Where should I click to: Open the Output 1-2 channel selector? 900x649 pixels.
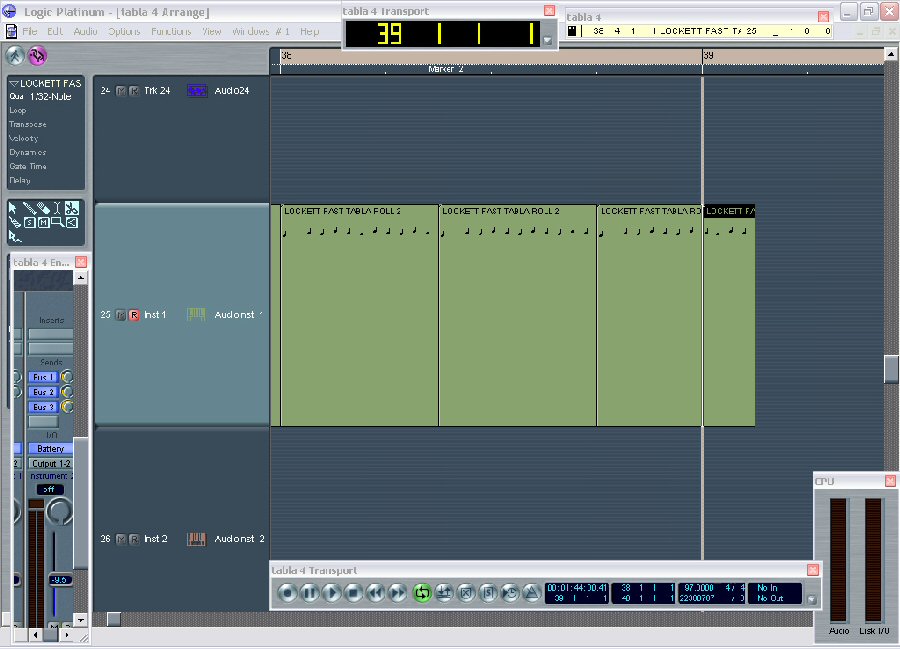click(50, 463)
